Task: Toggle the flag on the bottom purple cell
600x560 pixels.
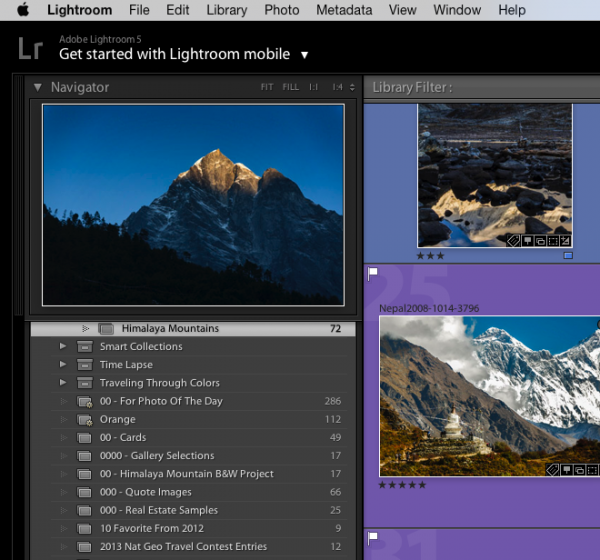Action: click(x=373, y=538)
